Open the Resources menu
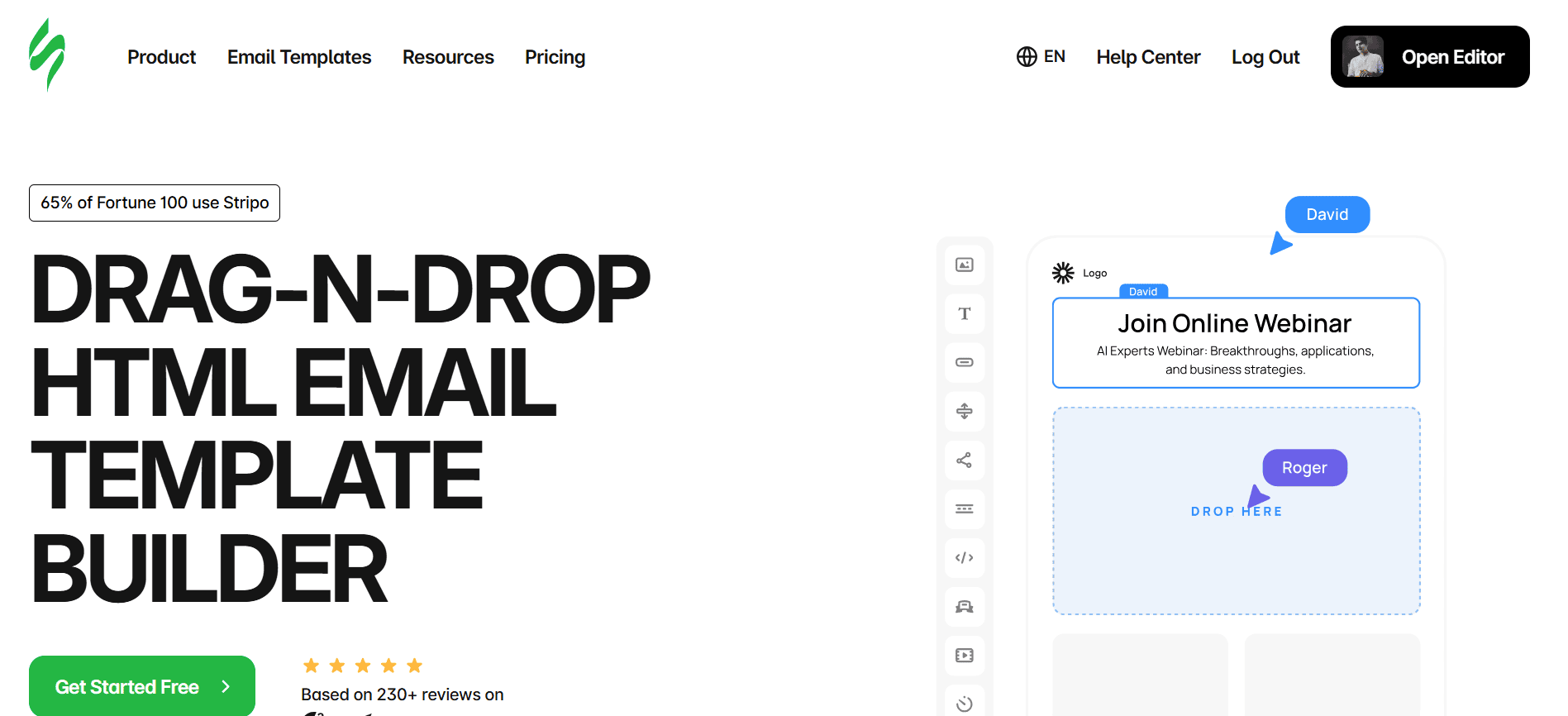The width and height of the screenshot is (1568, 716). [448, 57]
